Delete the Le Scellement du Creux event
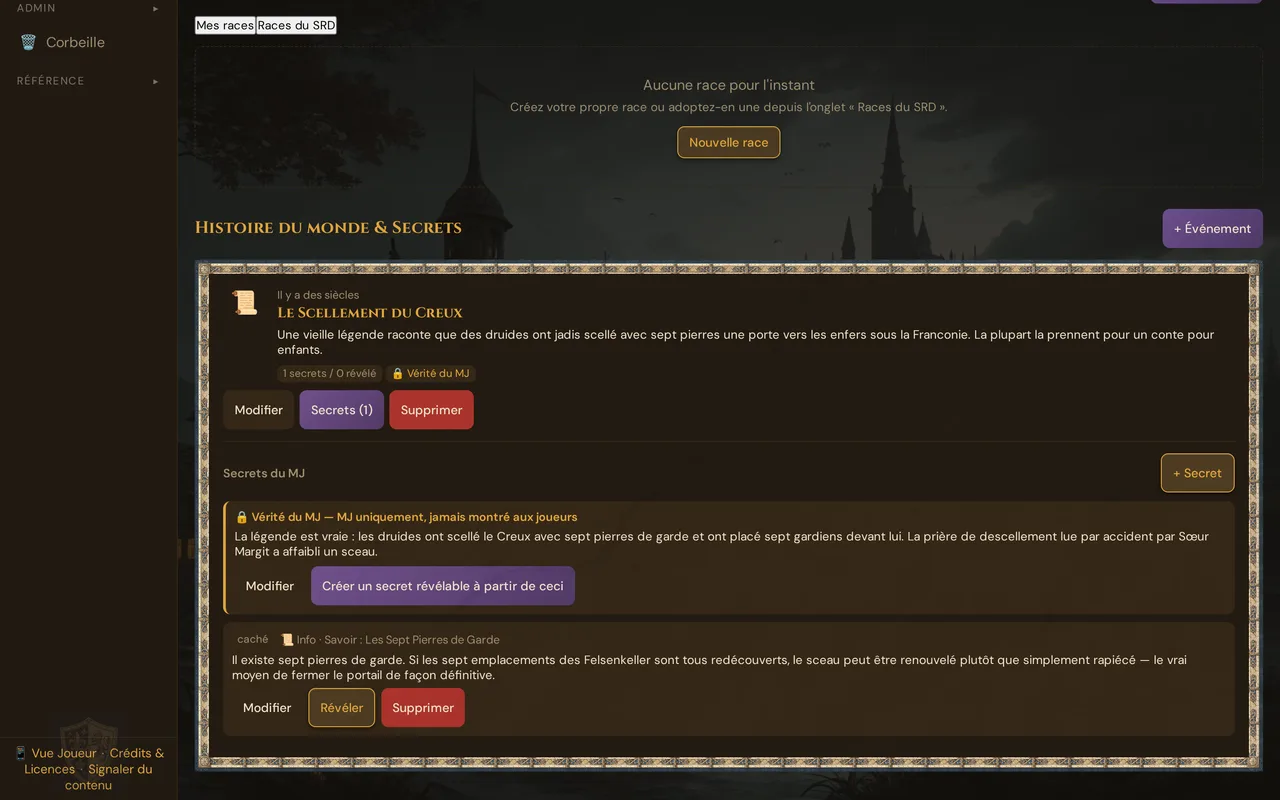Image resolution: width=1280 pixels, height=800 pixels. (432, 410)
